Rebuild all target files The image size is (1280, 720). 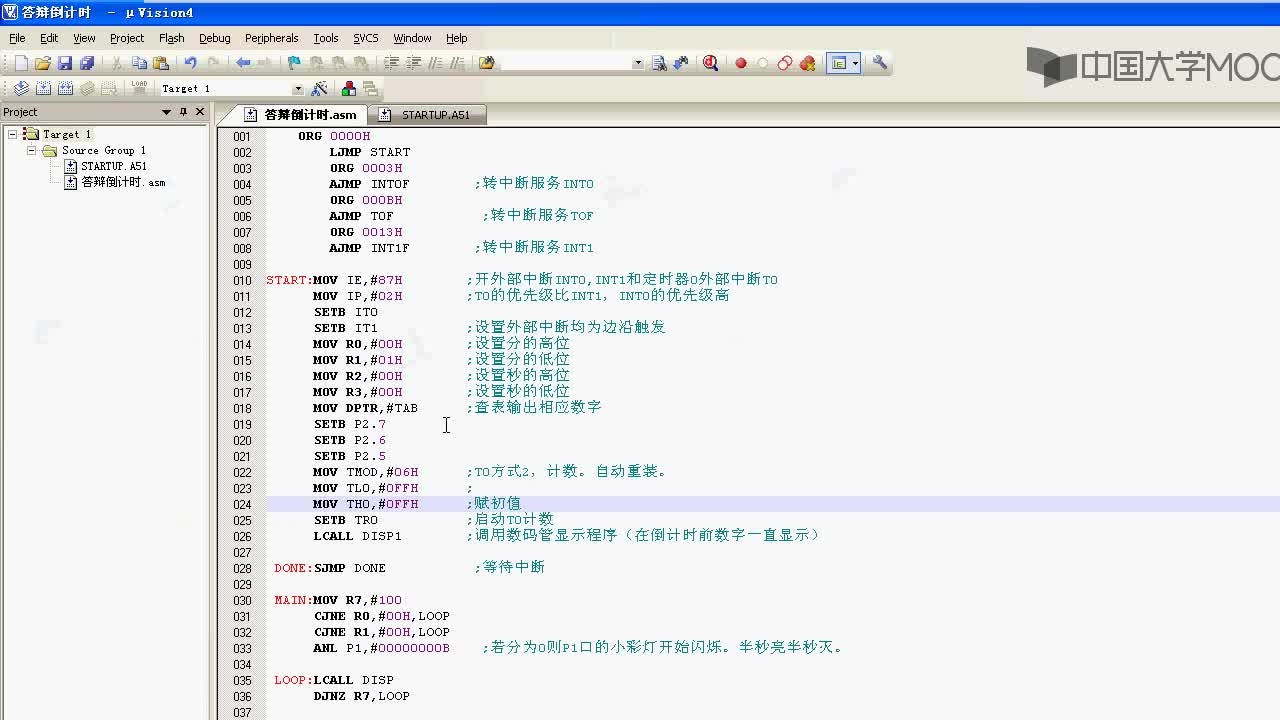point(65,89)
